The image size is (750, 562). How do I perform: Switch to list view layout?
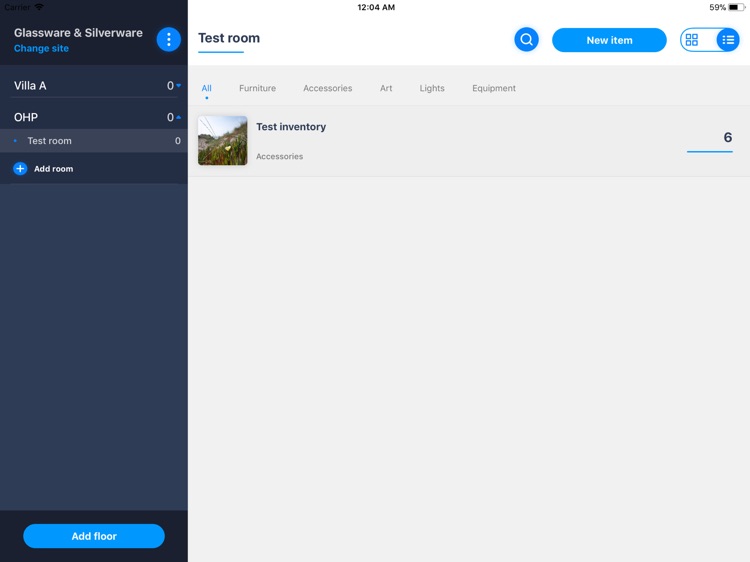[728, 40]
